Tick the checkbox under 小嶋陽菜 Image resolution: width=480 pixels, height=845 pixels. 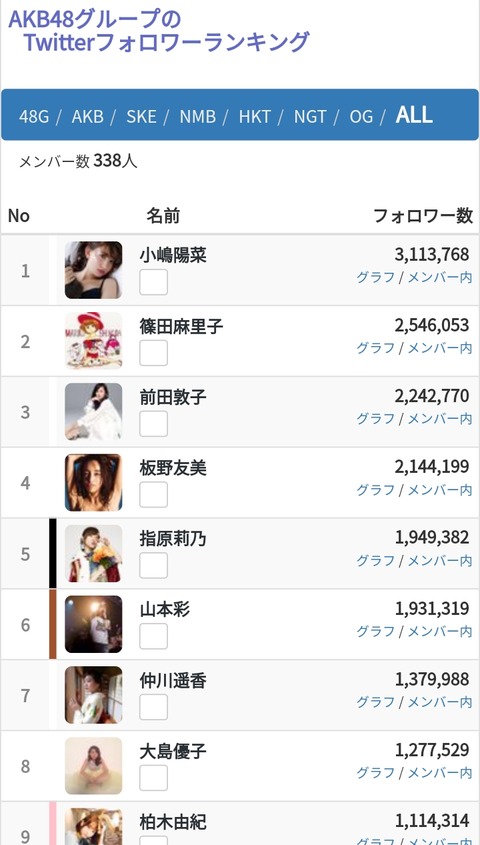point(154,282)
